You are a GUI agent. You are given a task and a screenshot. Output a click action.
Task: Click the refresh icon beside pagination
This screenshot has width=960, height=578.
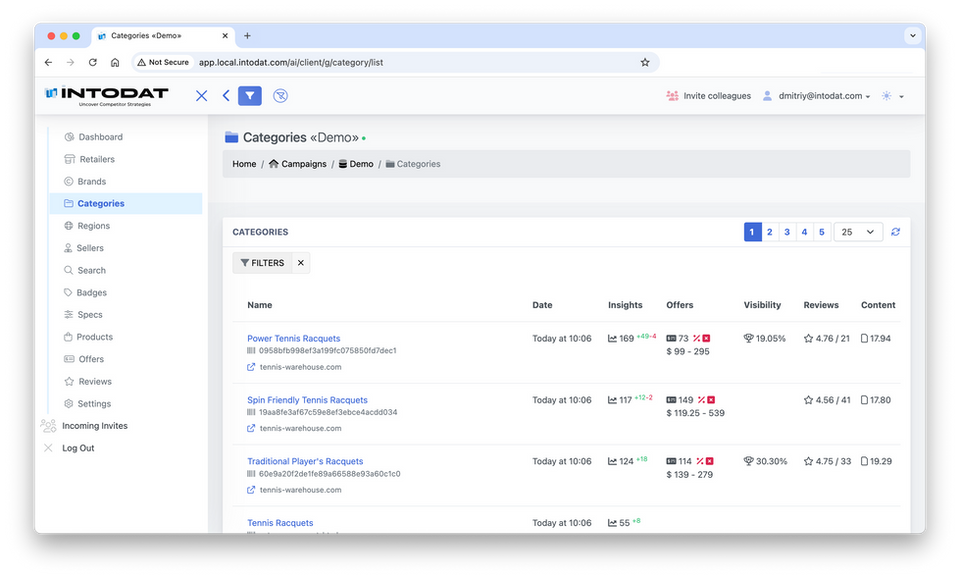(896, 232)
